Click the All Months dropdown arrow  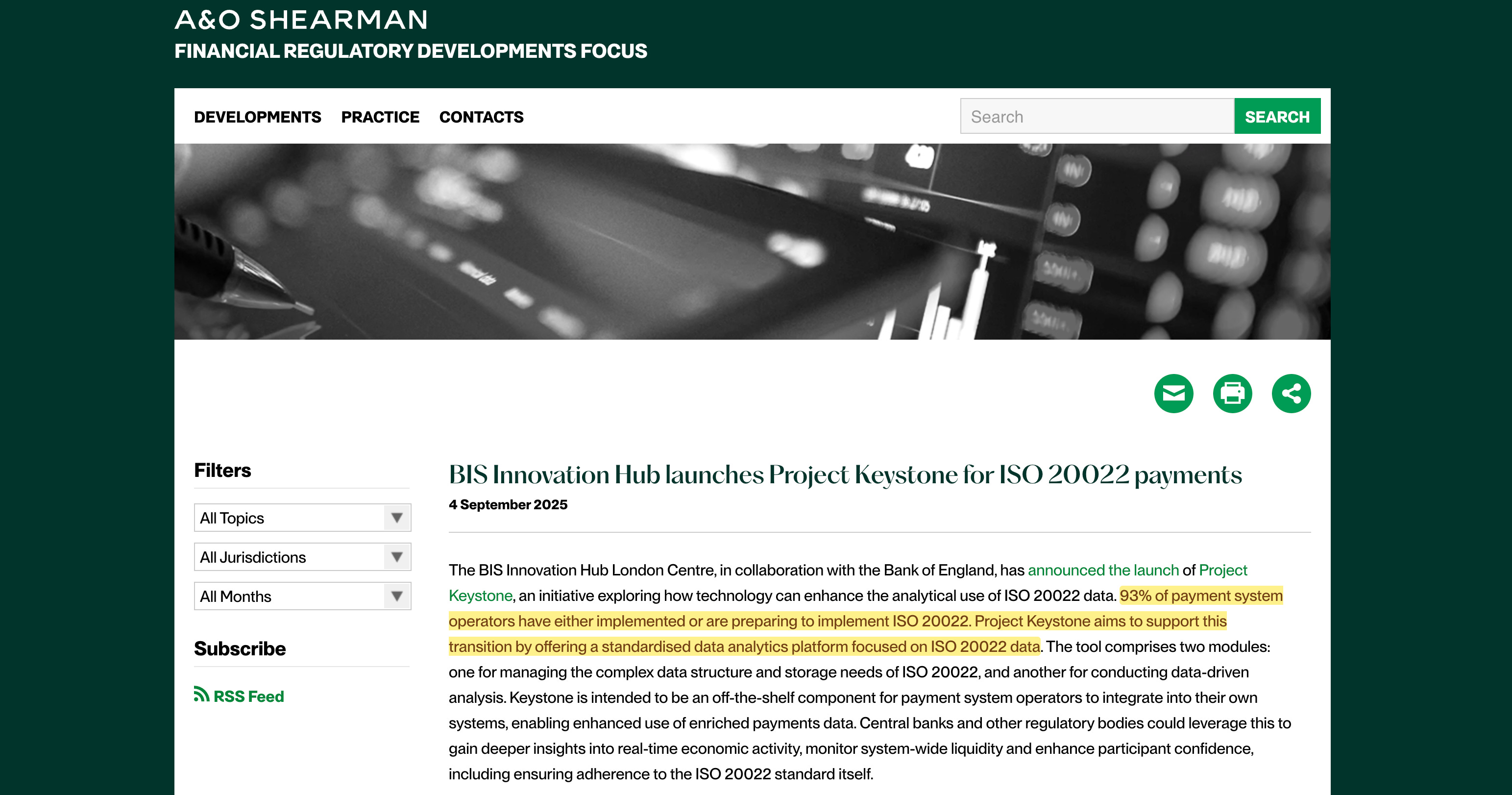coord(397,596)
